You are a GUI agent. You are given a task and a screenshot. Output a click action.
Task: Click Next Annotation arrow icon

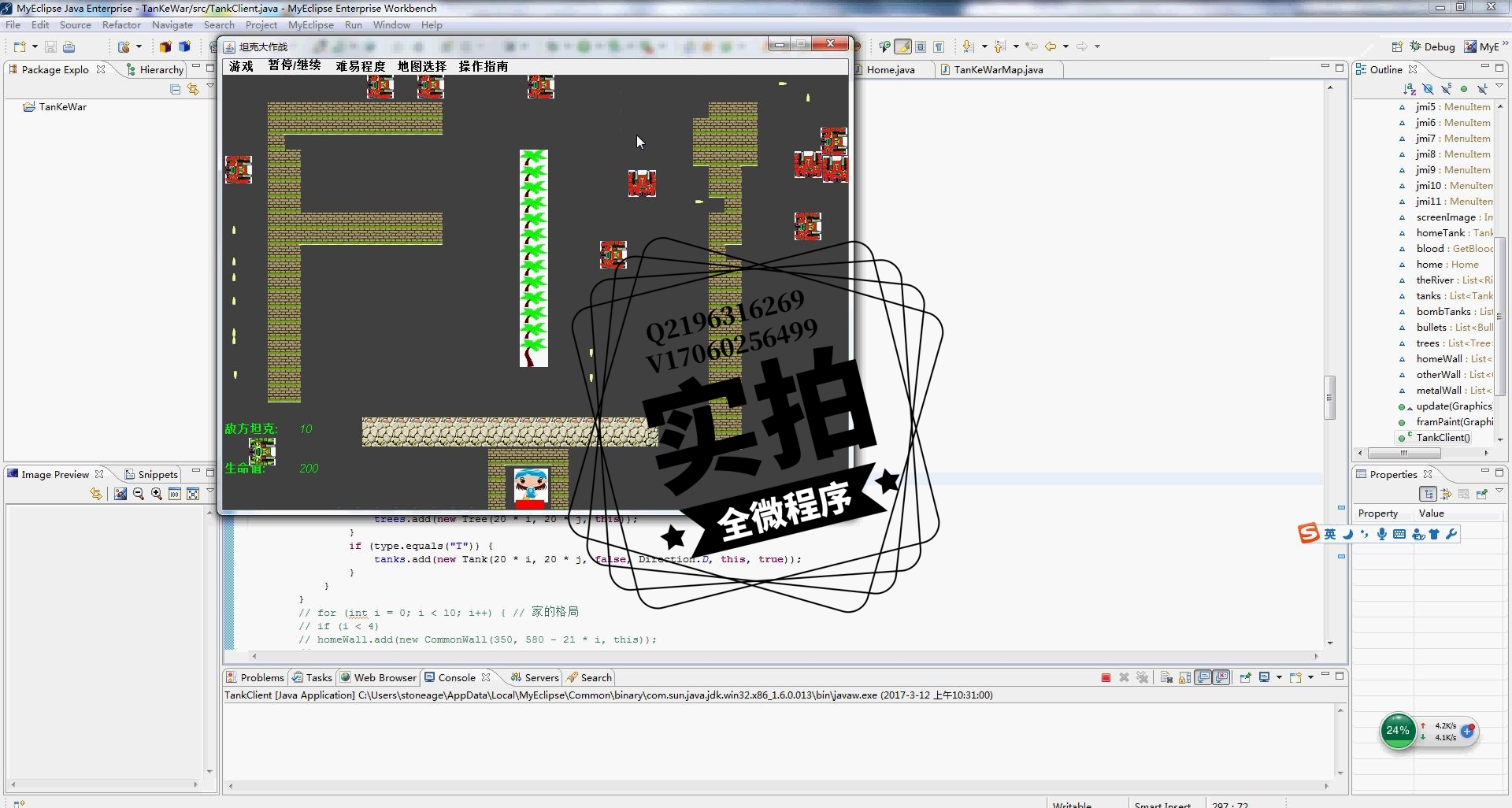pos(969,47)
